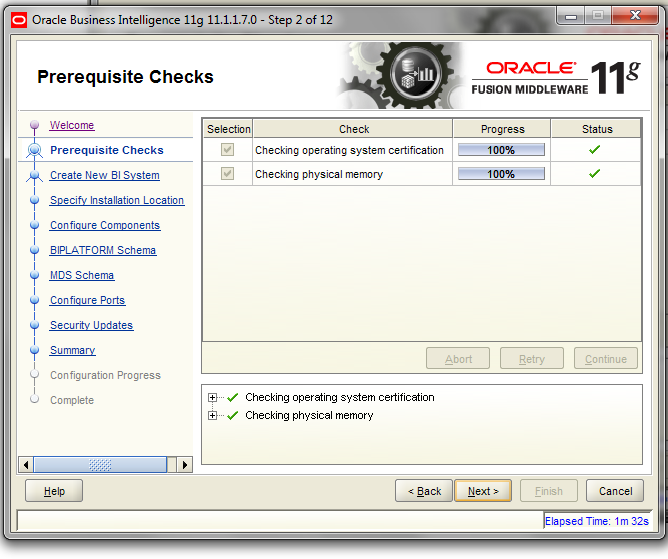Click status checkmark for operating system certification row

(x=594, y=150)
